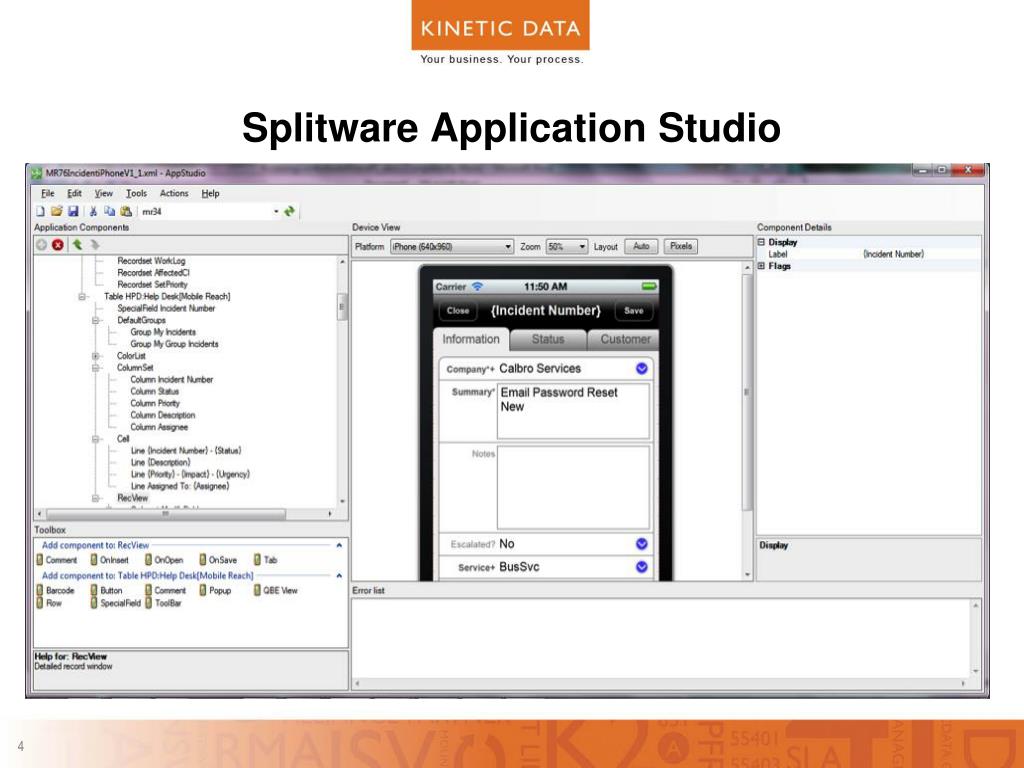The height and width of the screenshot is (768, 1024).
Task: Click the red delete component icon
Action: coord(58,245)
